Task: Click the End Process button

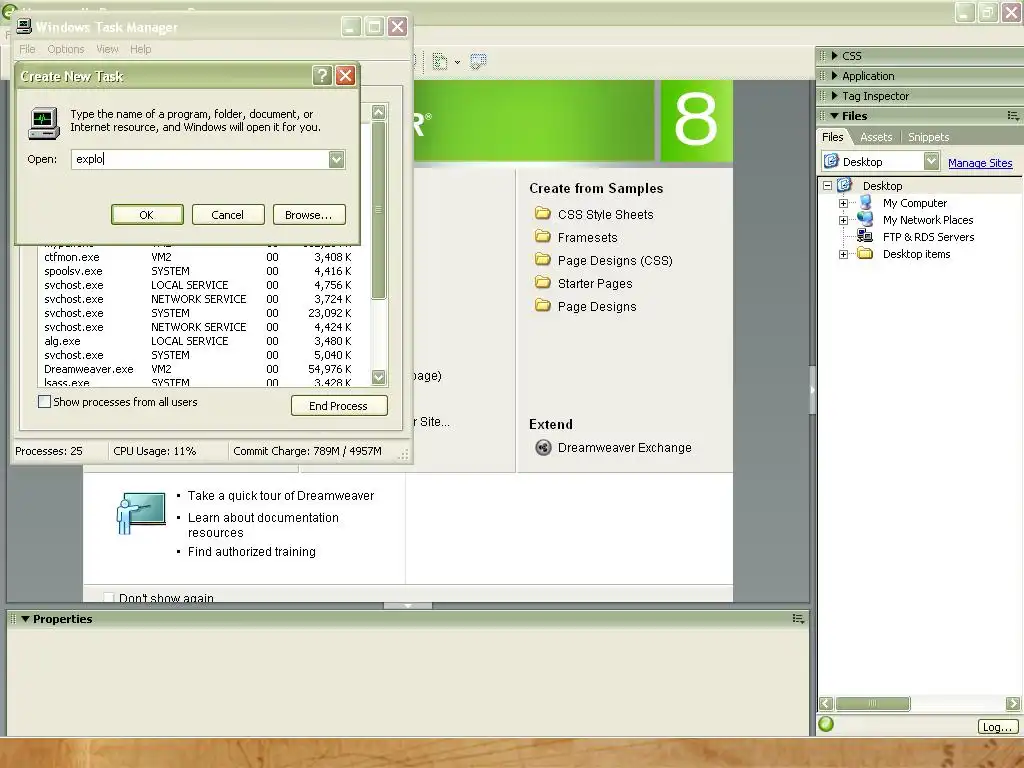Action: click(x=339, y=406)
